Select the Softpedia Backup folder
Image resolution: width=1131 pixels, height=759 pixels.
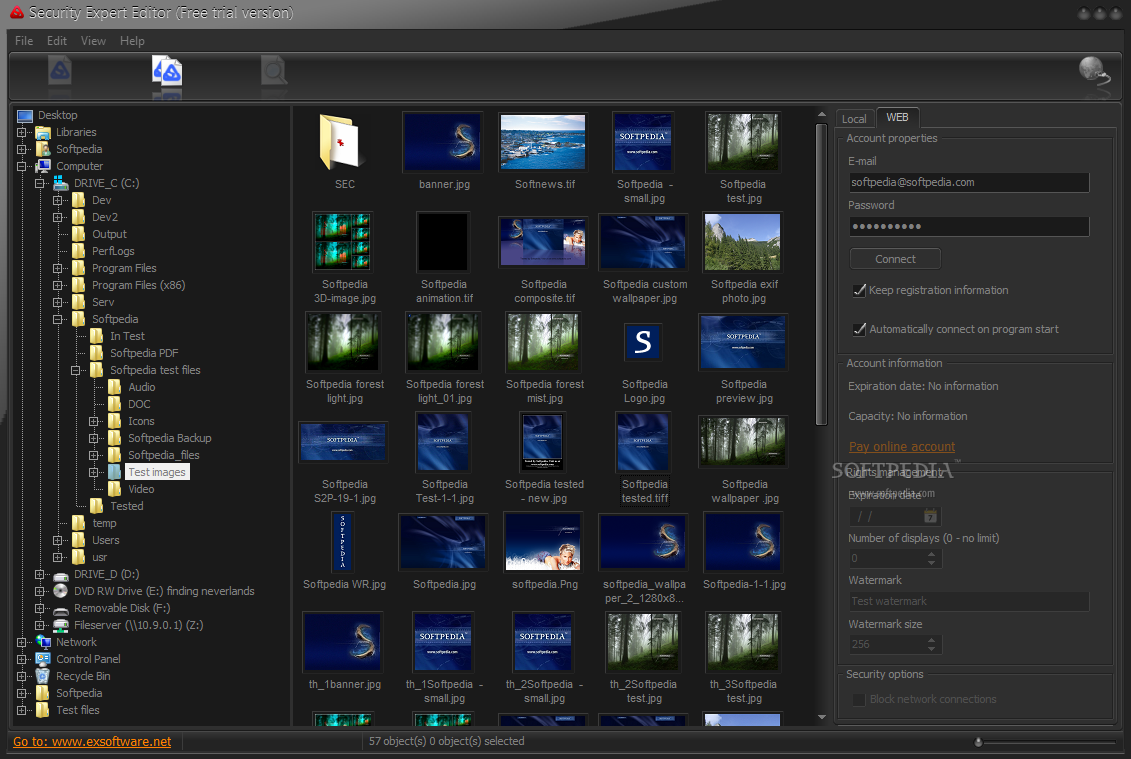tap(170, 439)
